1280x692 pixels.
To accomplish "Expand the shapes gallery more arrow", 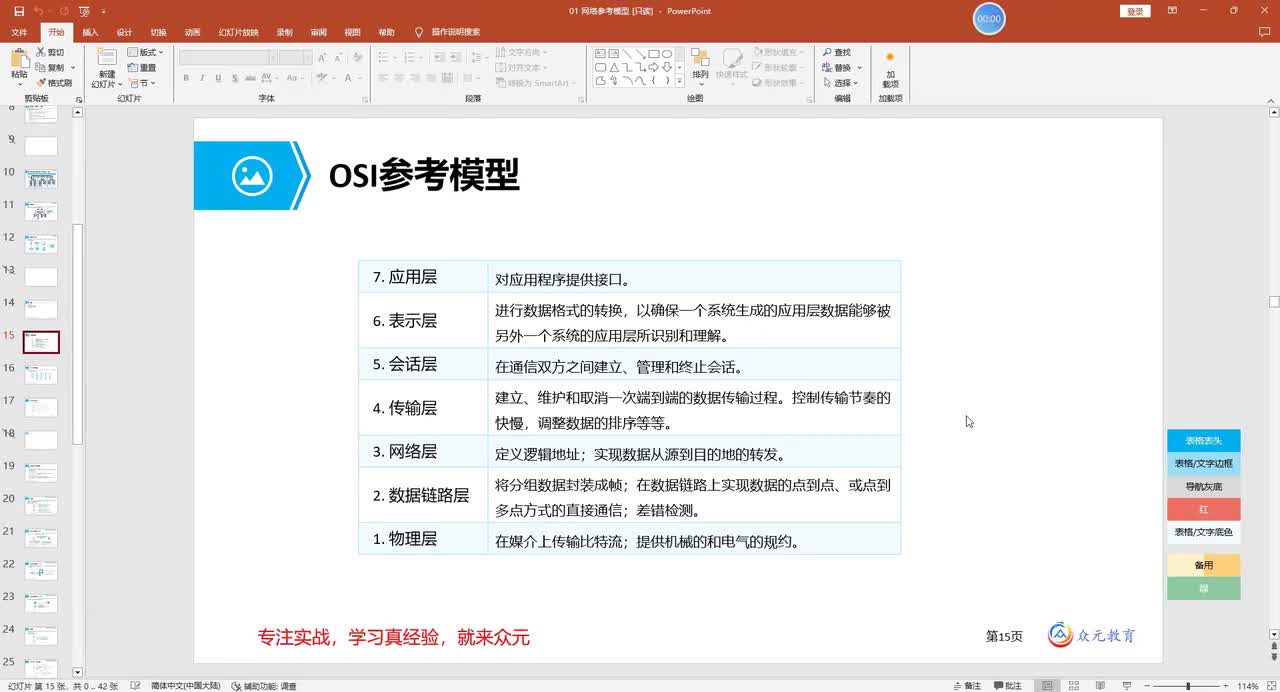I will pos(680,83).
